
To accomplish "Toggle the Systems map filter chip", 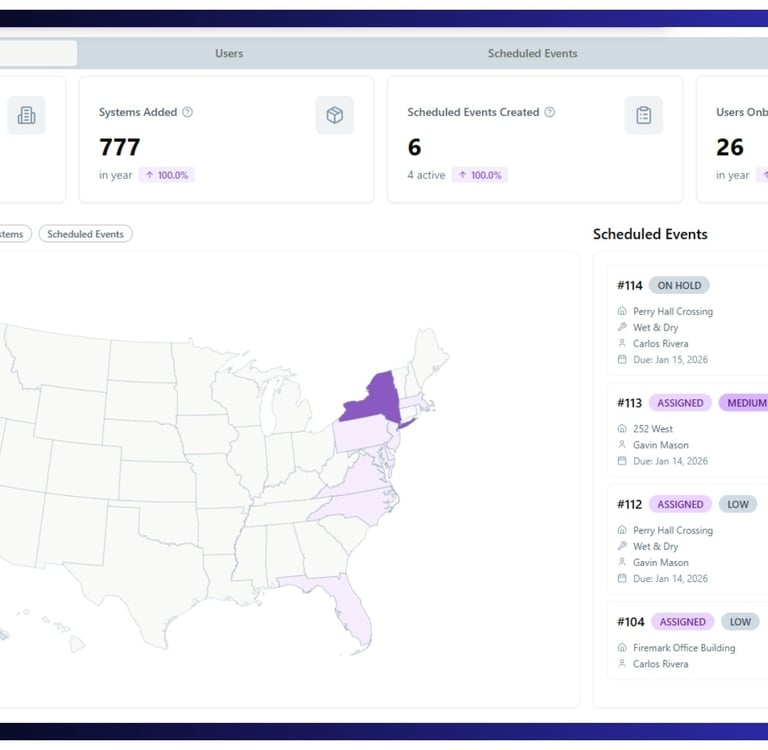I will pos(12,234).
